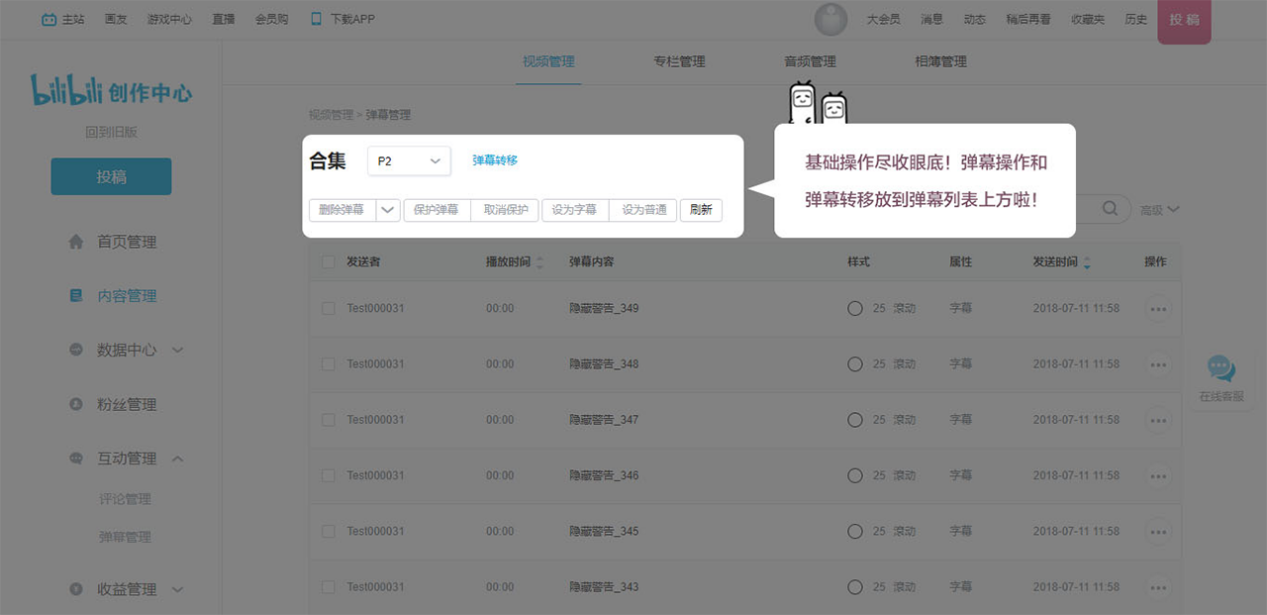This screenshot has width=1267, height=615.
Task: Click the 弹幕转移 link
Action: [495, 161]
